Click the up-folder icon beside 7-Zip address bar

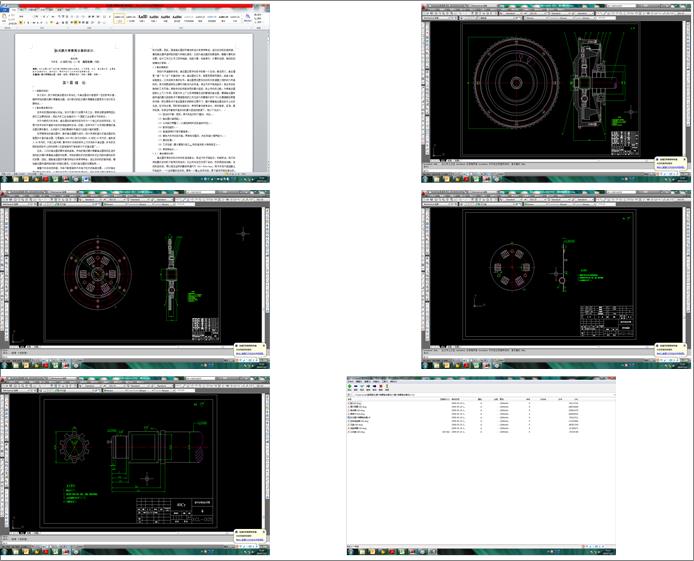349,395
